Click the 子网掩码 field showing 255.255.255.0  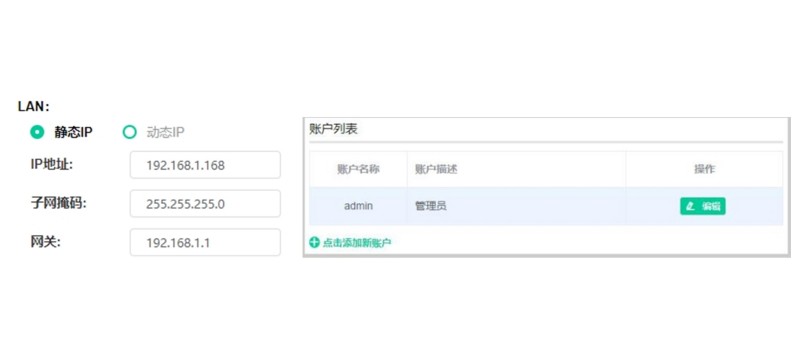(x=205, y=203)
